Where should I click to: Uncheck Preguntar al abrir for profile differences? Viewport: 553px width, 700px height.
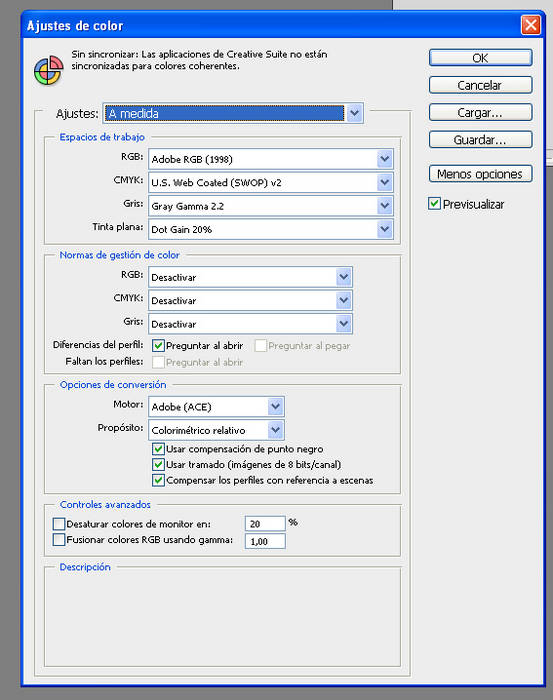tap(158, 346)
